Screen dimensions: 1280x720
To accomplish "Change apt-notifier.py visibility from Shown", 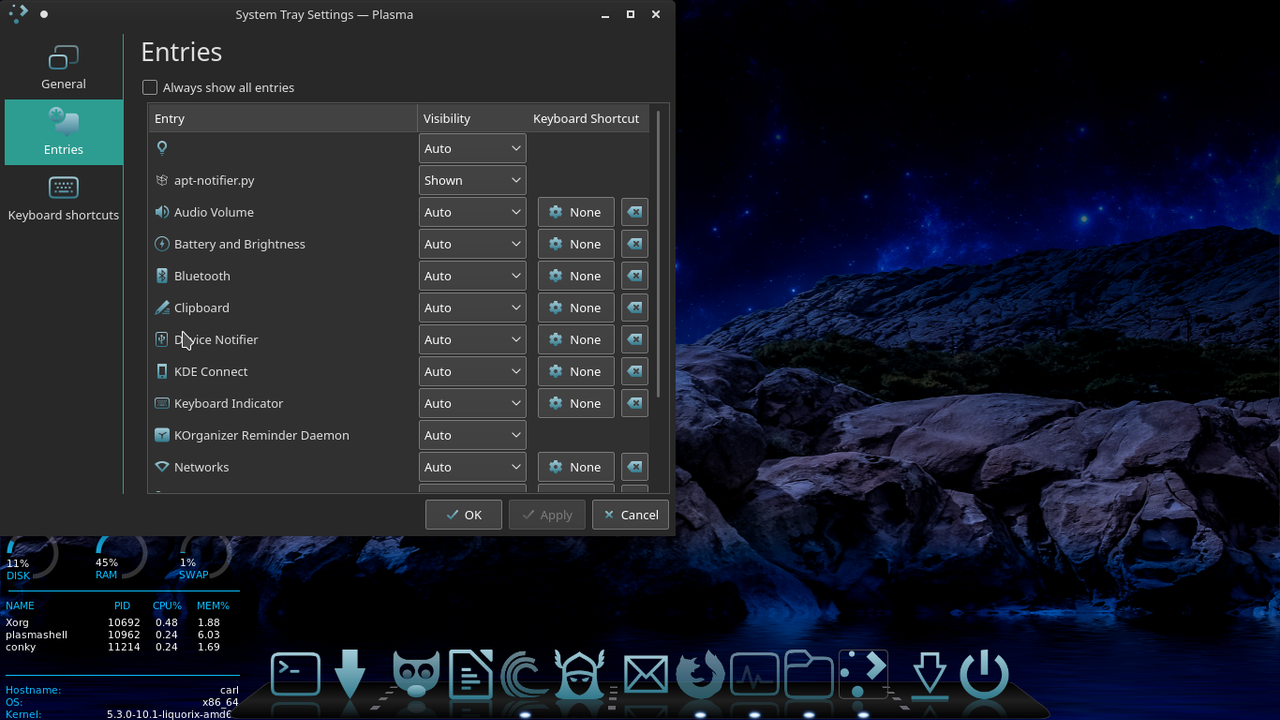I will pos(472,180).
